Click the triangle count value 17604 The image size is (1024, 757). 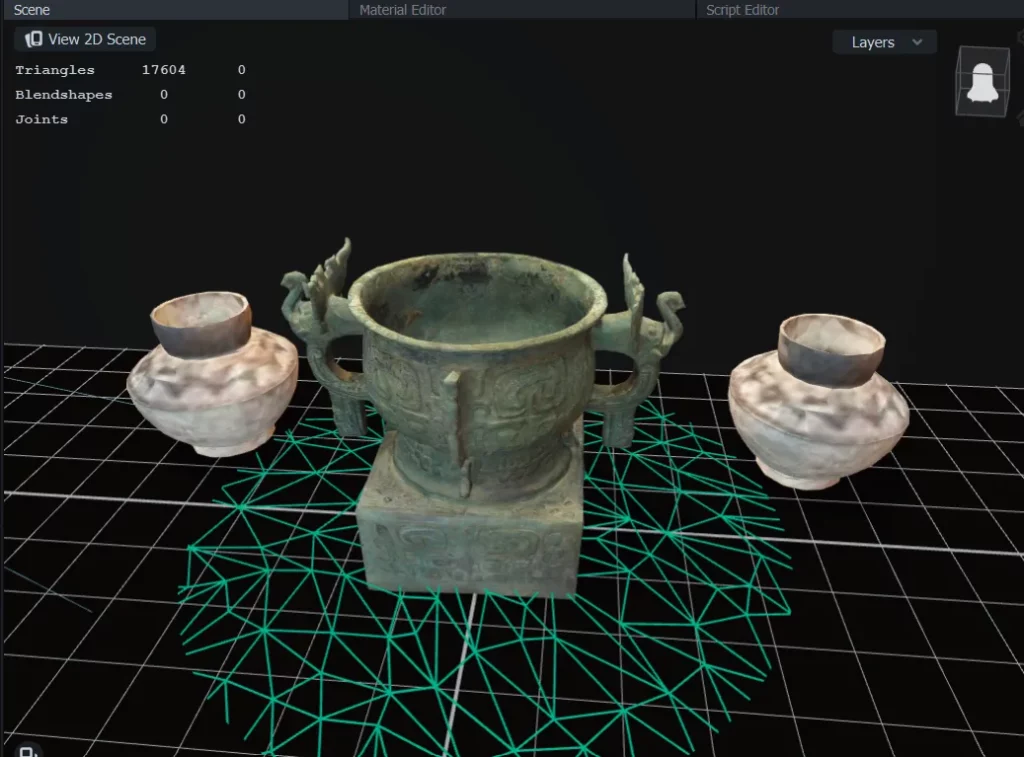point(164,70)
